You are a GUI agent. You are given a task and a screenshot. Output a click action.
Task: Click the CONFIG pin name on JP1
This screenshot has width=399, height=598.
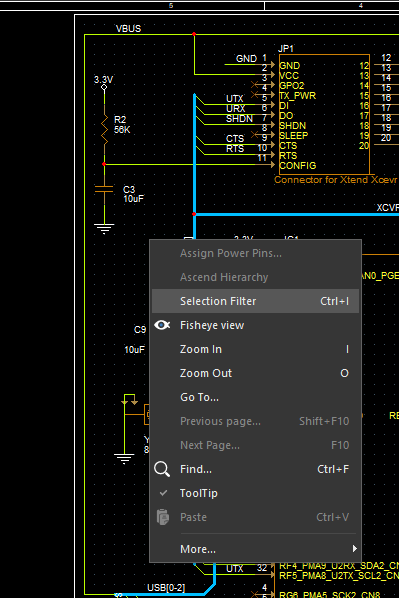coord(298,166)
